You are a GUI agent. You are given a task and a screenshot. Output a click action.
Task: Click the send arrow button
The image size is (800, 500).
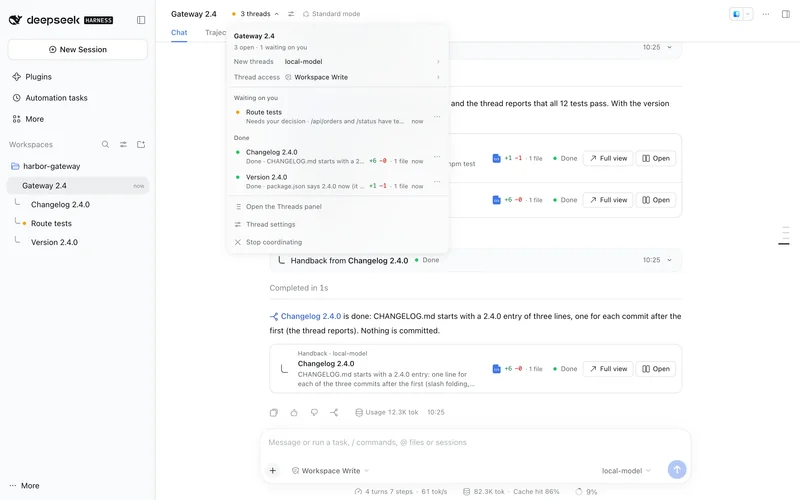[x=677, y=469]
